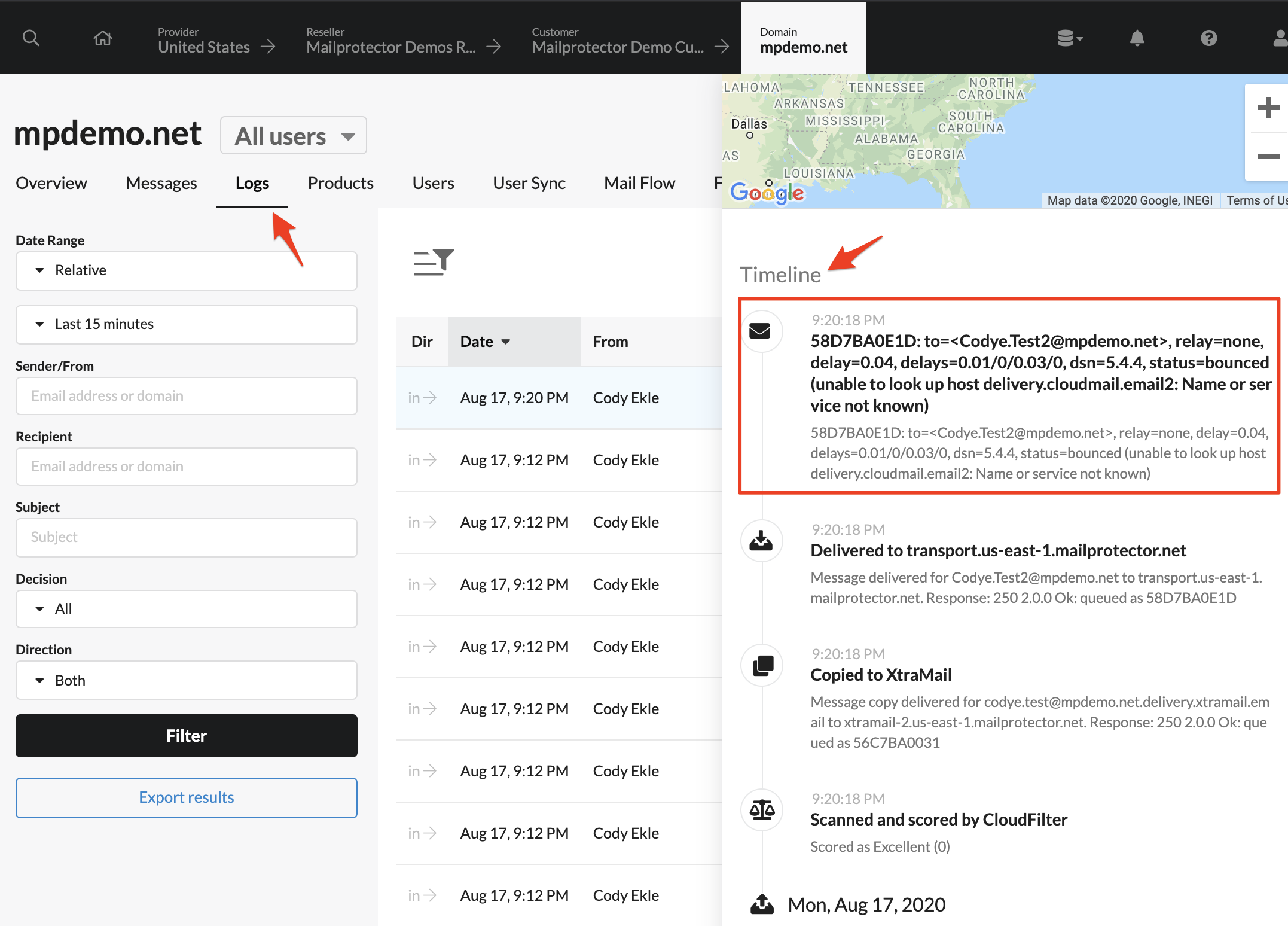Click the Sender/From email field
The width and height of the screenshot is (1288, 926).
click(187, 396)
